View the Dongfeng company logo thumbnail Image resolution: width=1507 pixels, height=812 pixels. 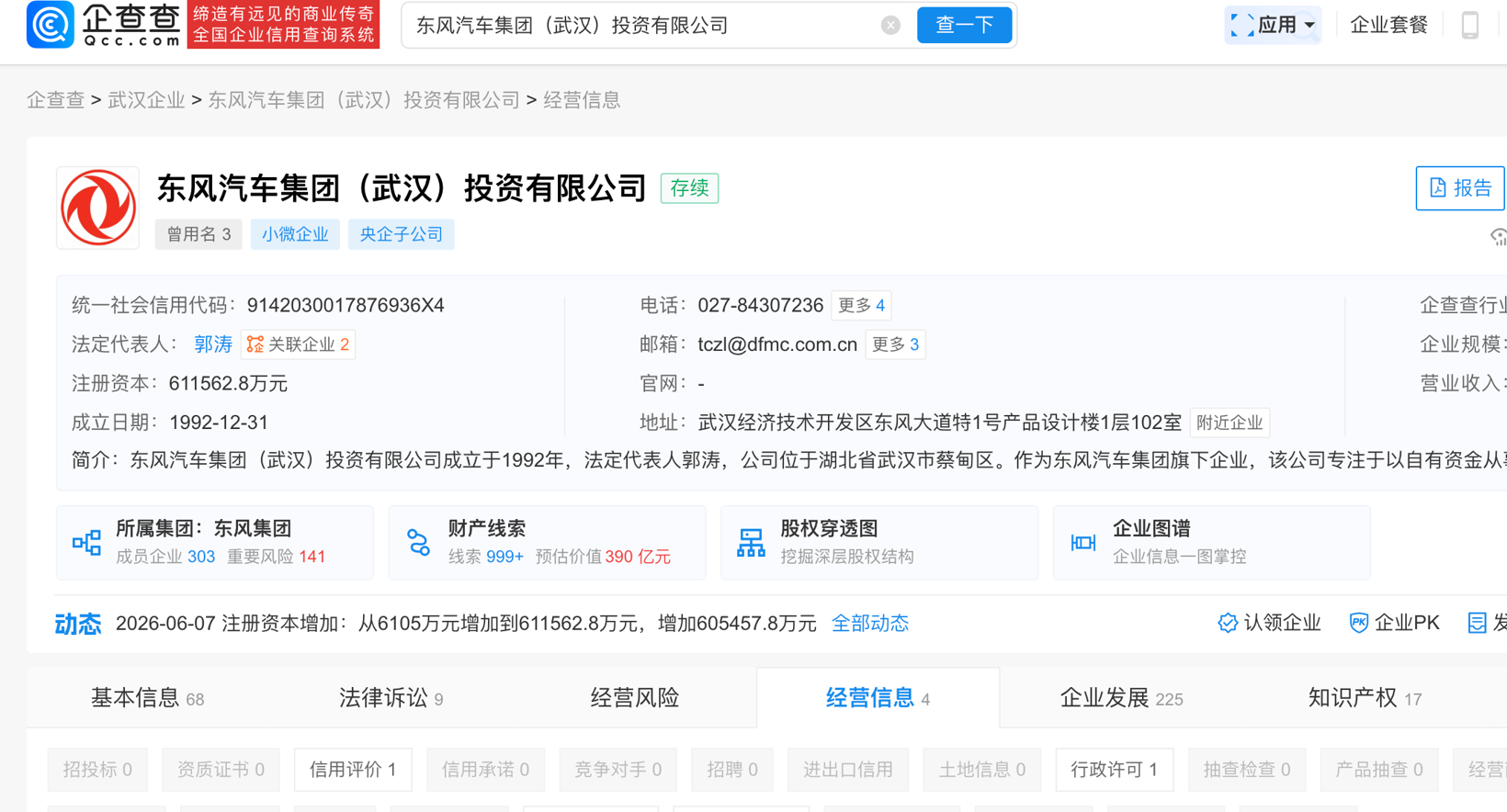tap(98, 208)
